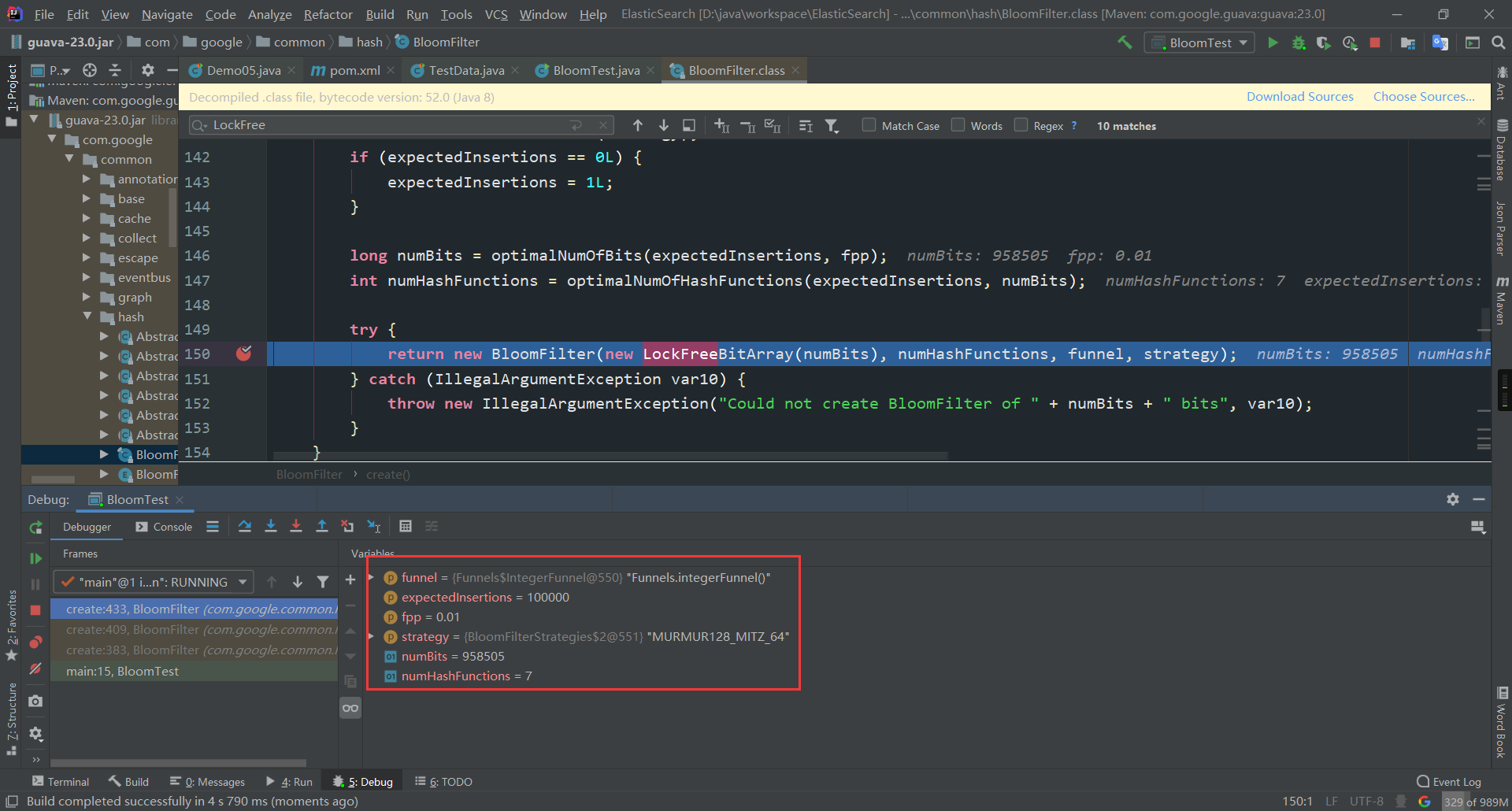Select the graph folder in project tree

point(134,297)
